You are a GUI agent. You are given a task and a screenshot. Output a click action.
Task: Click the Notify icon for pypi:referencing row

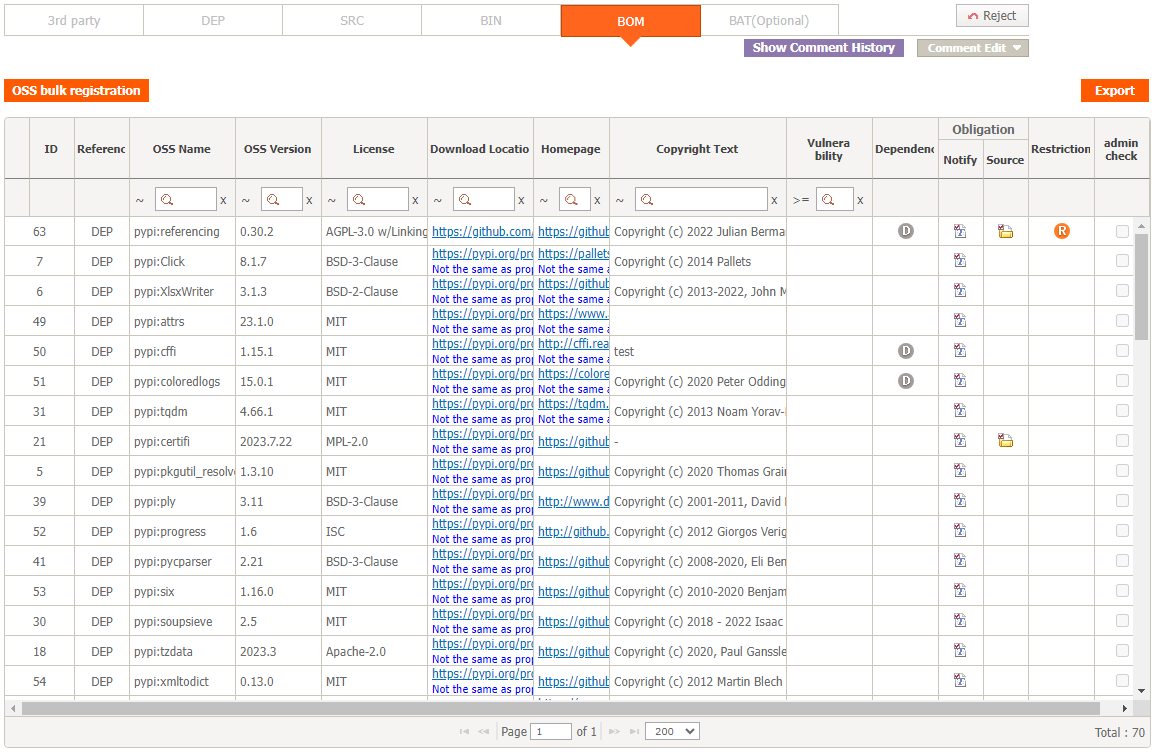click(x=960, y=232)
